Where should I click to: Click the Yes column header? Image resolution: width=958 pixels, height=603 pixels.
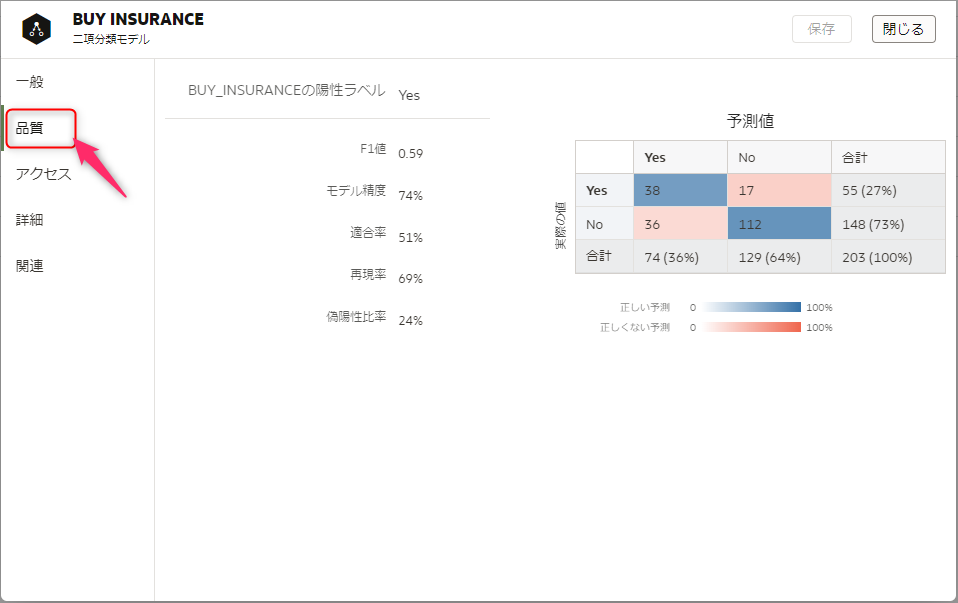tap(680, 157)
